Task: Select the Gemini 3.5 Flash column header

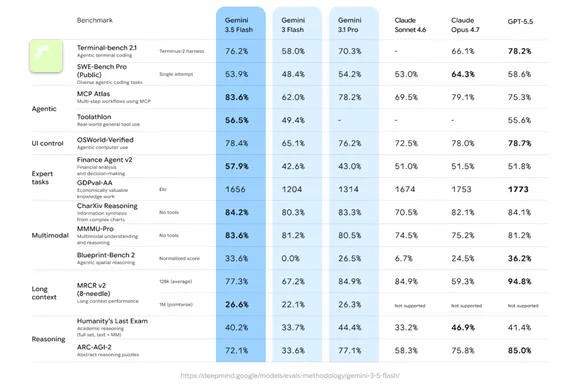Action: (x=239, y=25)
